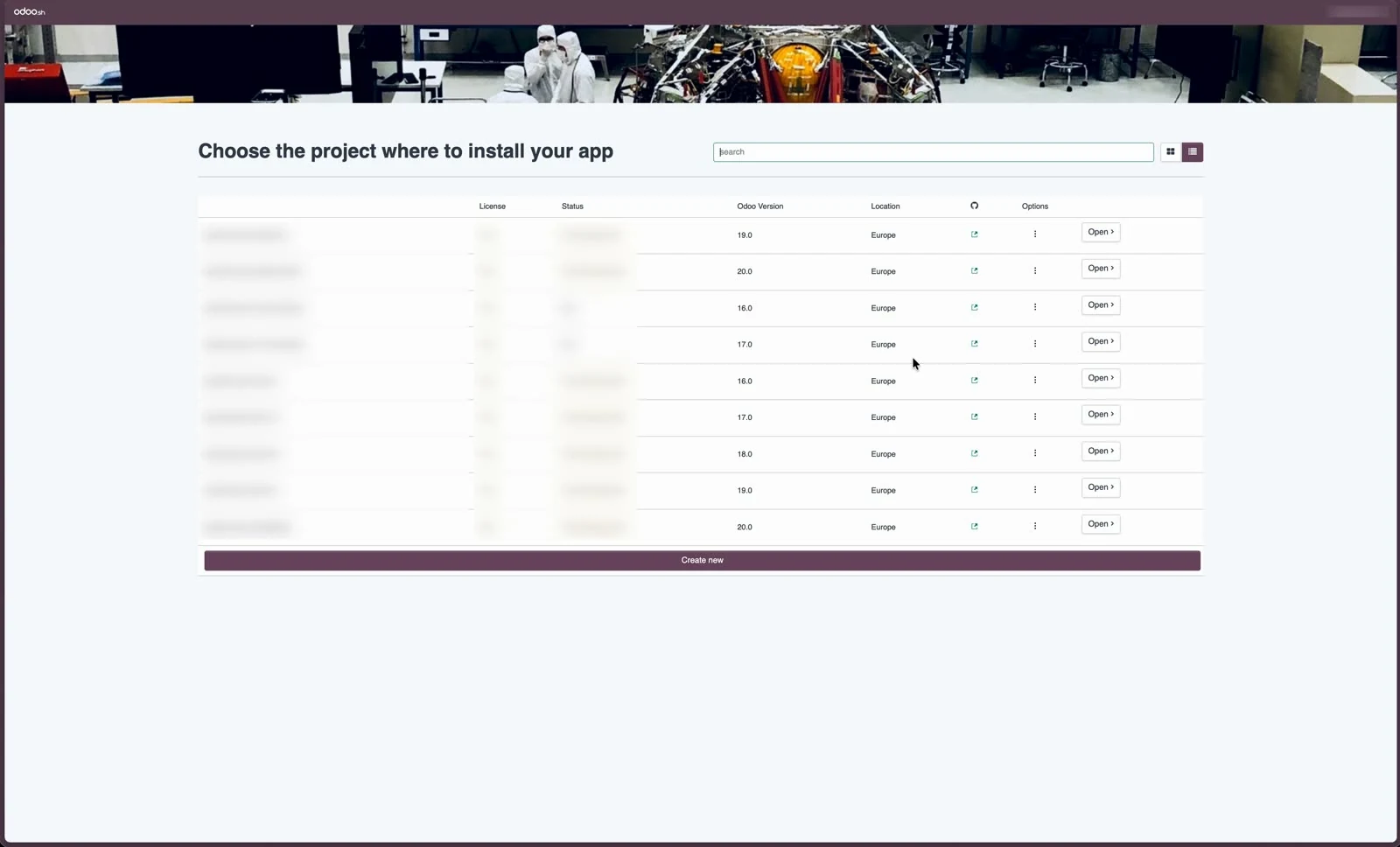Click the License column header

[492, 206]
